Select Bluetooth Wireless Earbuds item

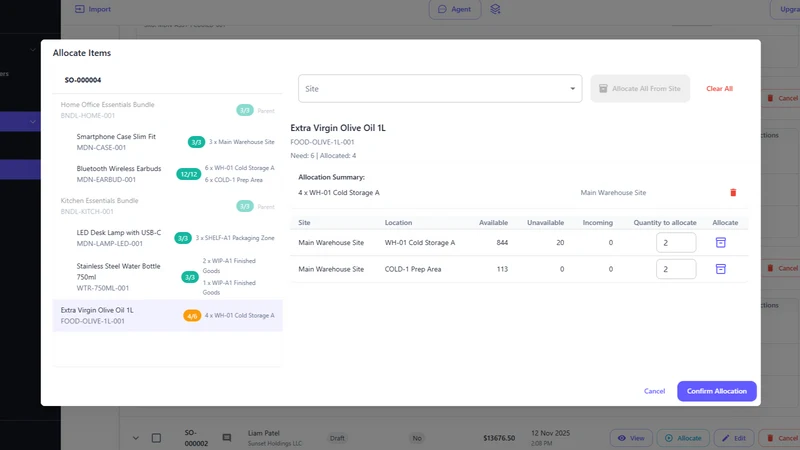pyautogui.click(x=167, y=174)
